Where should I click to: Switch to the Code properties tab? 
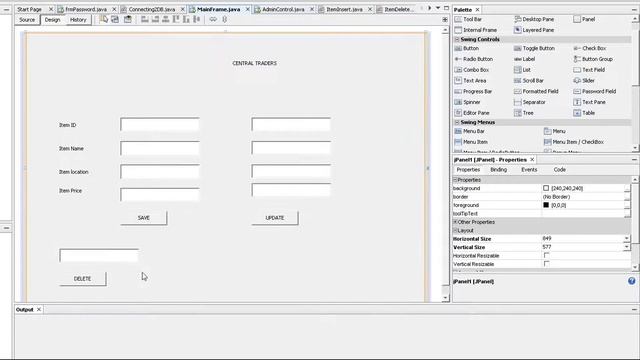pos(560,169)
